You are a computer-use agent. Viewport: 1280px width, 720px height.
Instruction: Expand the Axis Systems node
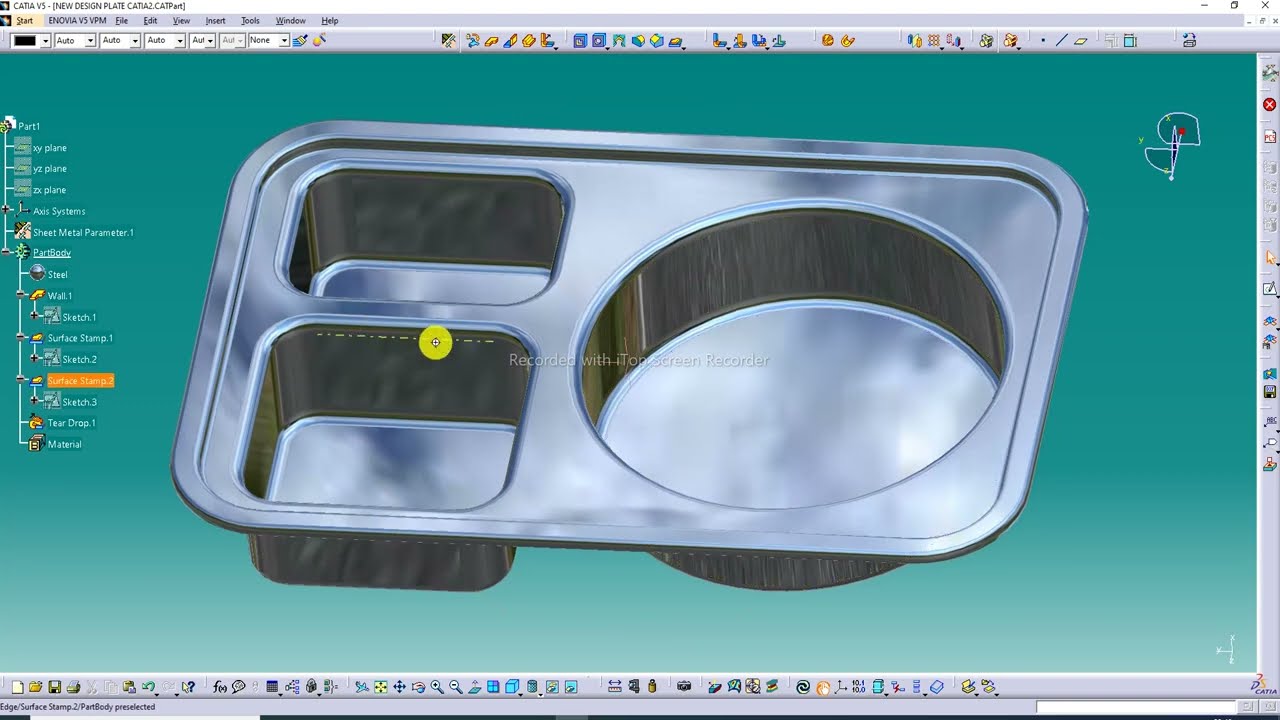(x=7, y=211)
